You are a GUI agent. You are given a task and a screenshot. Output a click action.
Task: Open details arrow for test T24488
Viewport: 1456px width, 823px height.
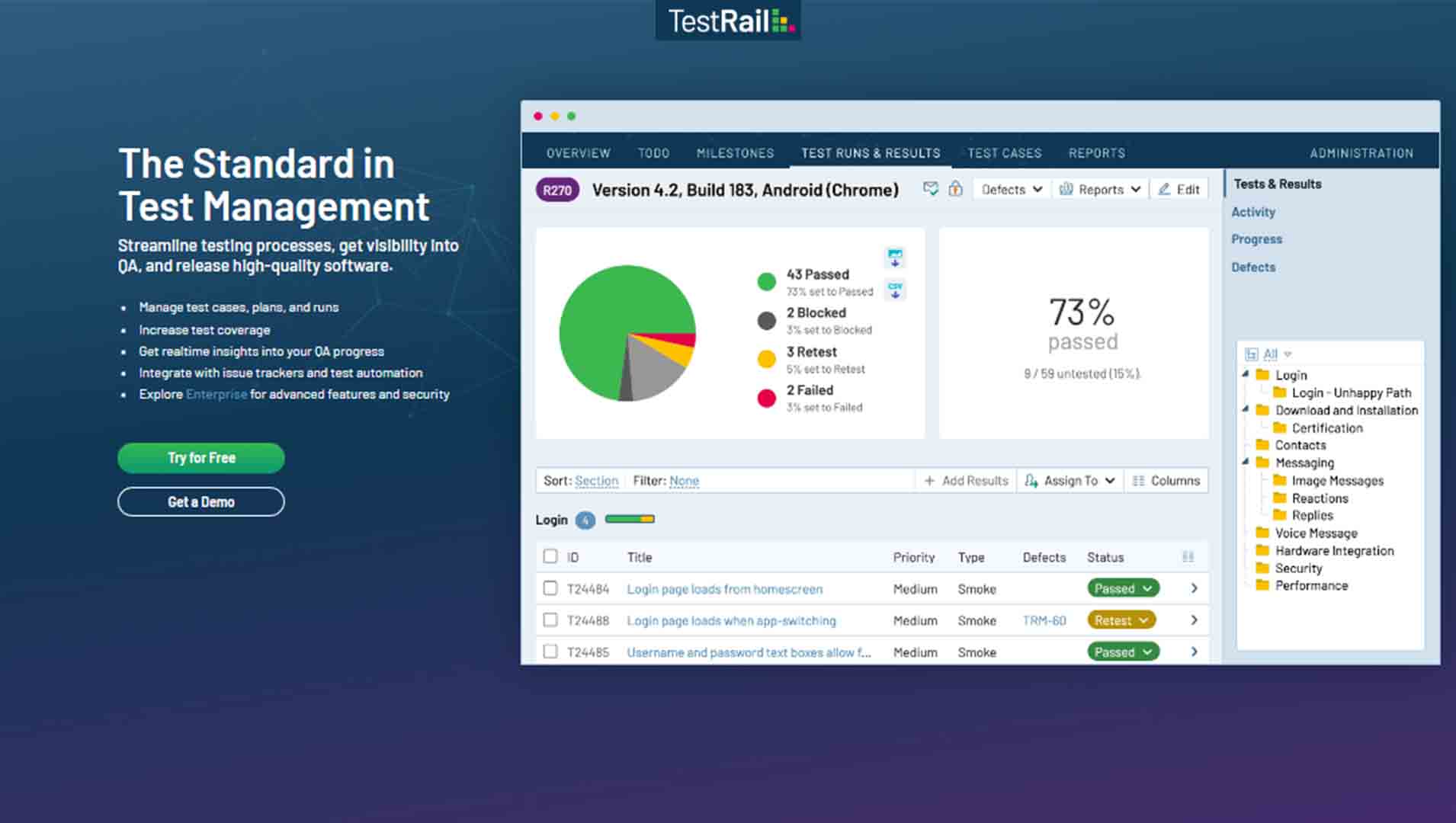pos(1194,620)
